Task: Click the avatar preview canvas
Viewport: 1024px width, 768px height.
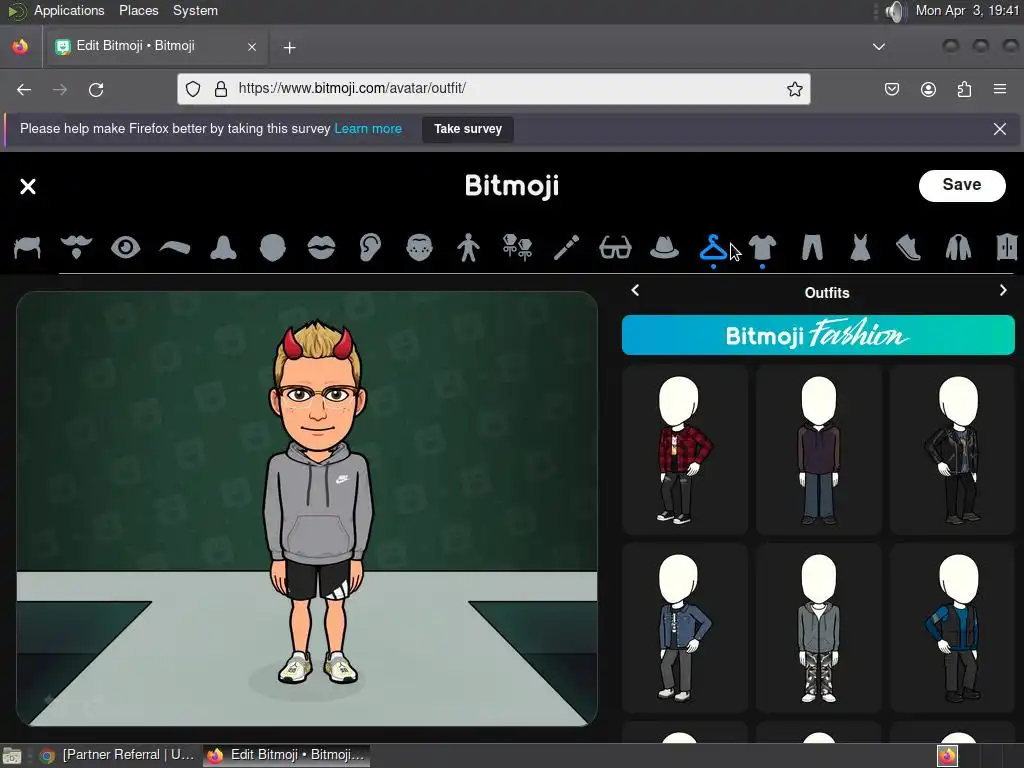Action: (x=307, y=509)
